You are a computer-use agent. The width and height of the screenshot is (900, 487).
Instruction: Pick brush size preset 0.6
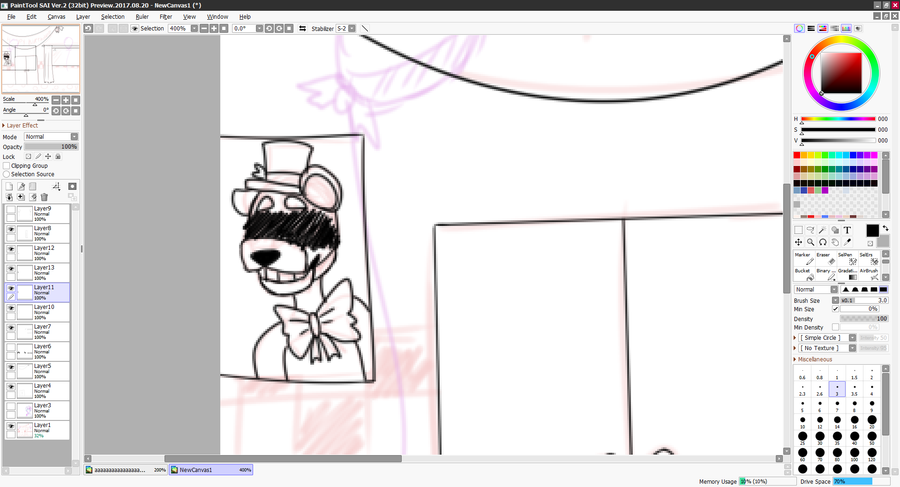(802, 373)
